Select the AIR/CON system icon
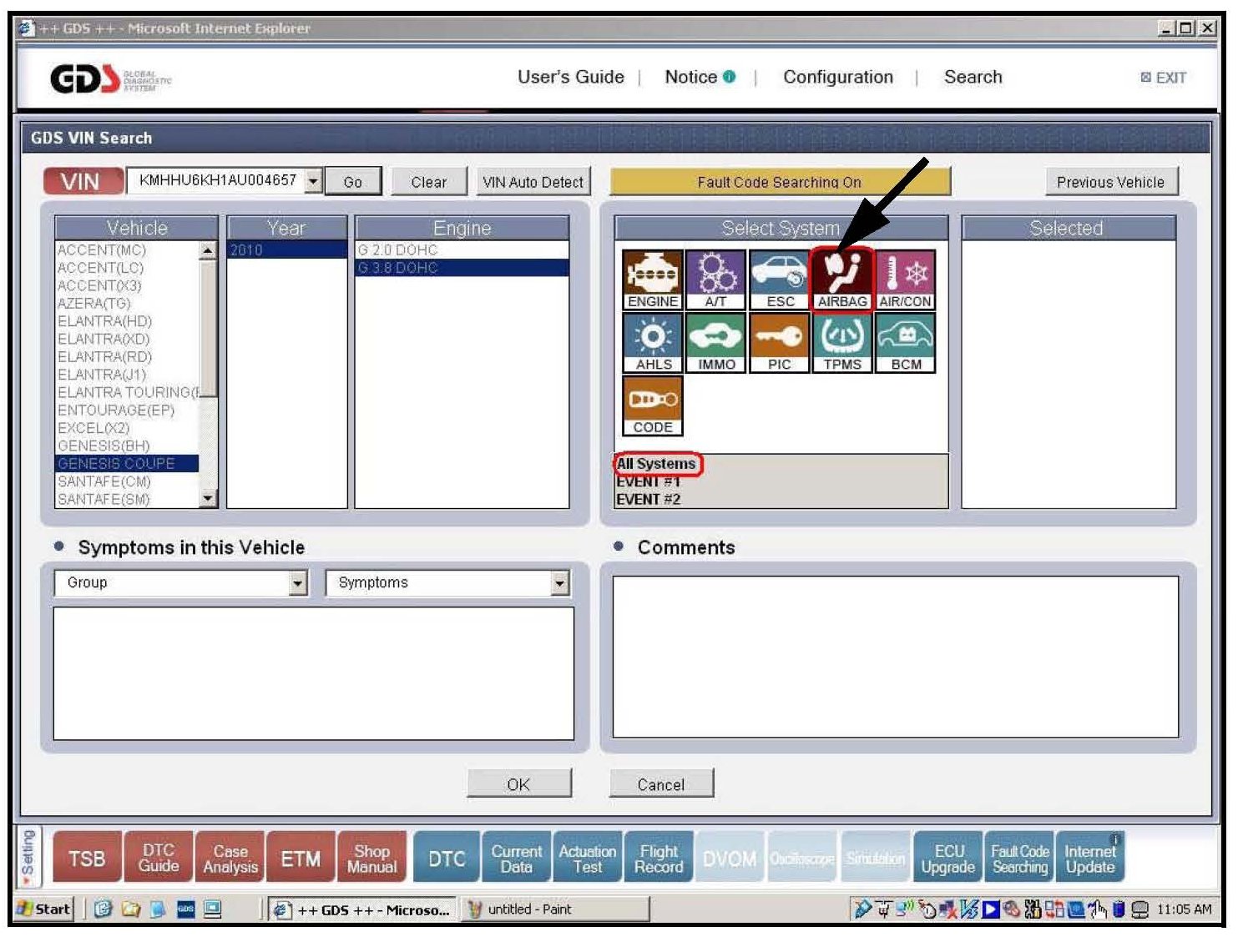 pos(905,280)
